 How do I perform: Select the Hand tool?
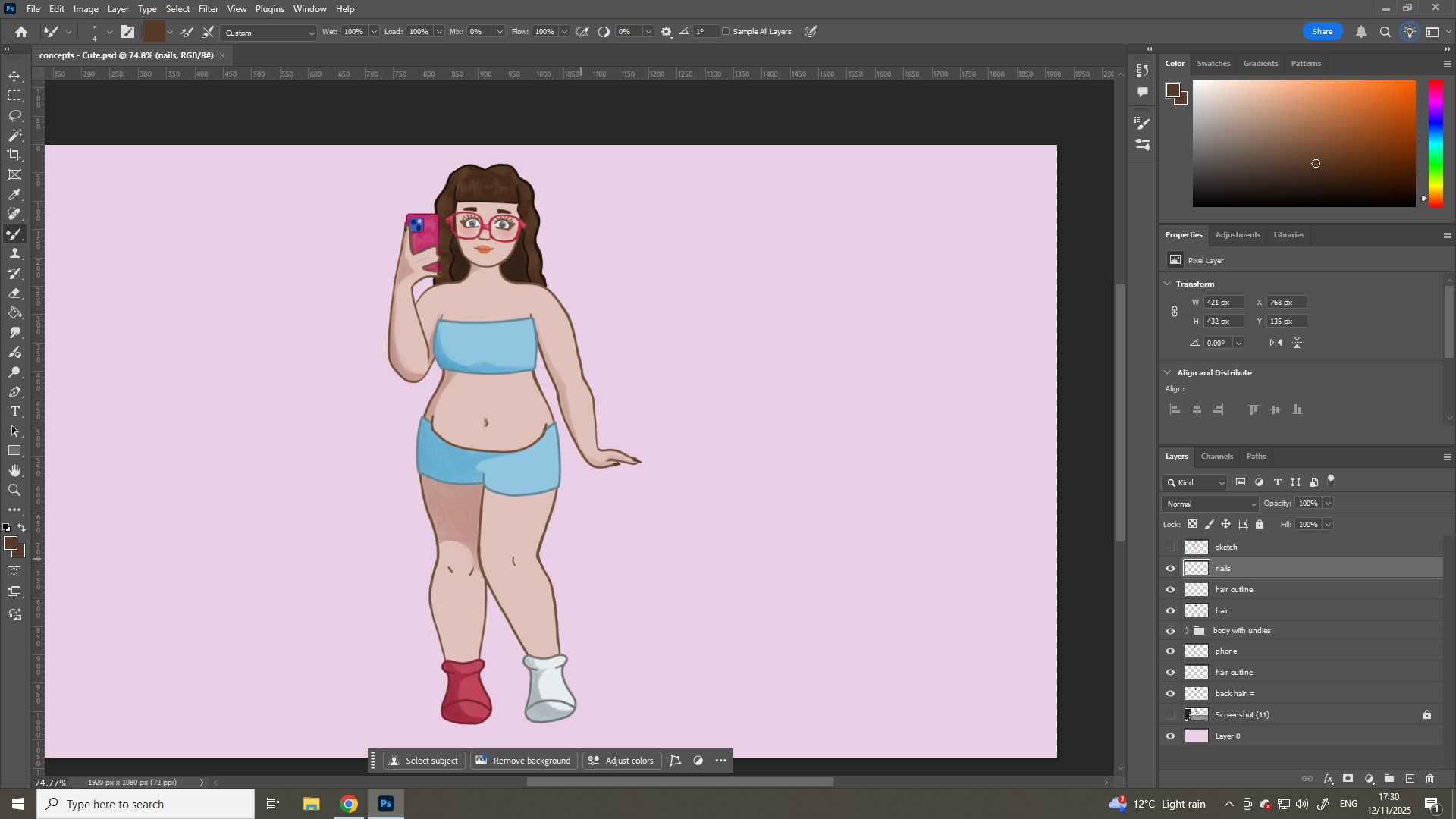(x=14, y=471)
